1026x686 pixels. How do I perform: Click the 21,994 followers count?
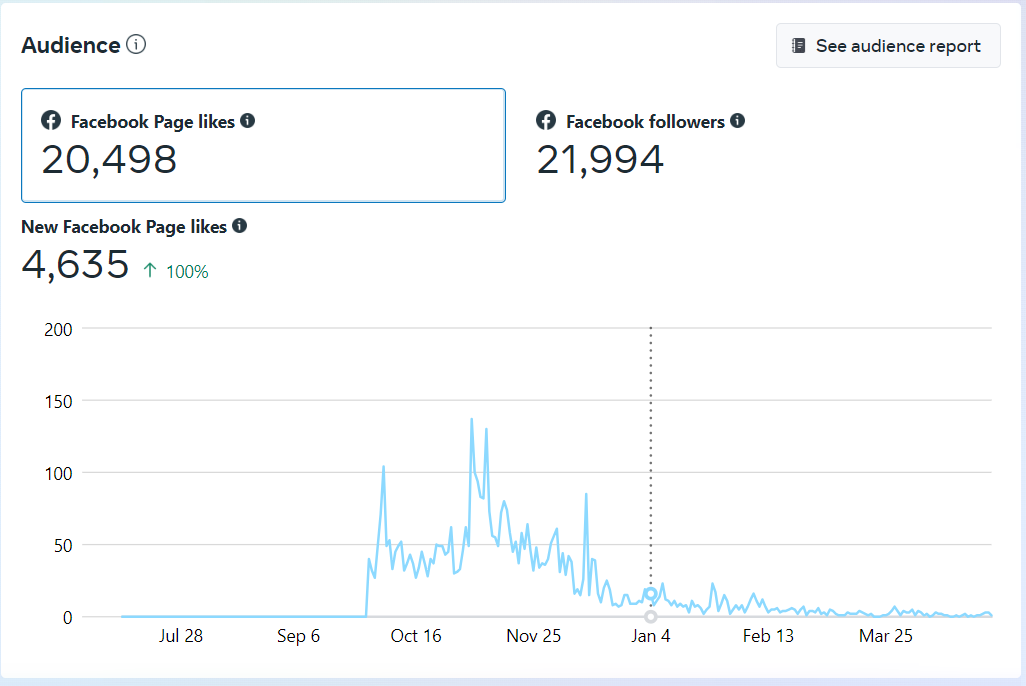coord(600,160)
